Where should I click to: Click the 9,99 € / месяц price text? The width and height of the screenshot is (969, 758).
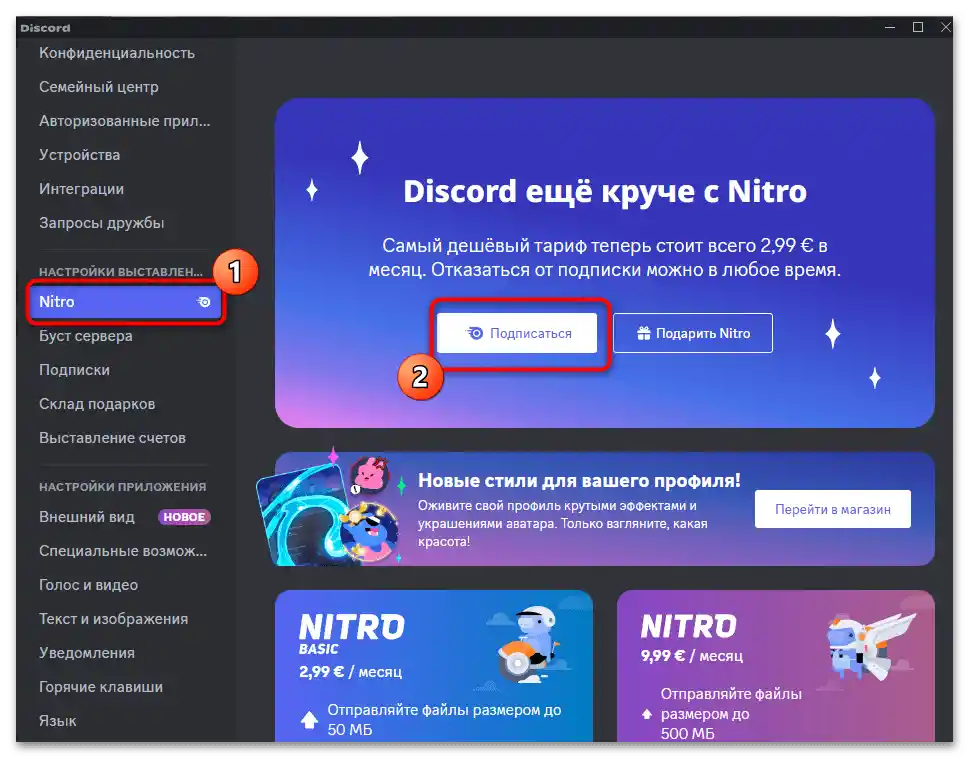pos(692,655)
